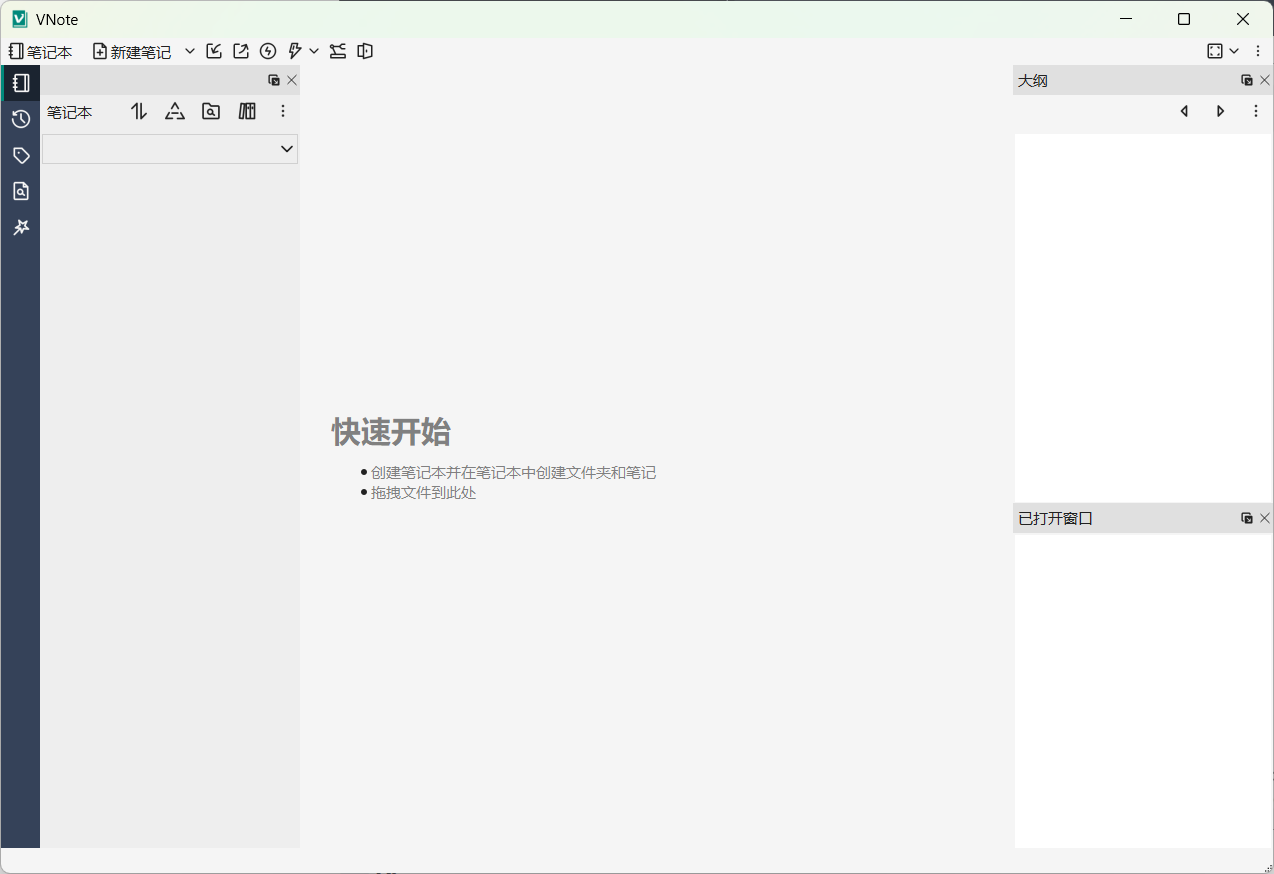The width and height of the screenshot is (1274, 874).
Task: Float the 已打开窗口 panel
Action: coord(1247,518)
